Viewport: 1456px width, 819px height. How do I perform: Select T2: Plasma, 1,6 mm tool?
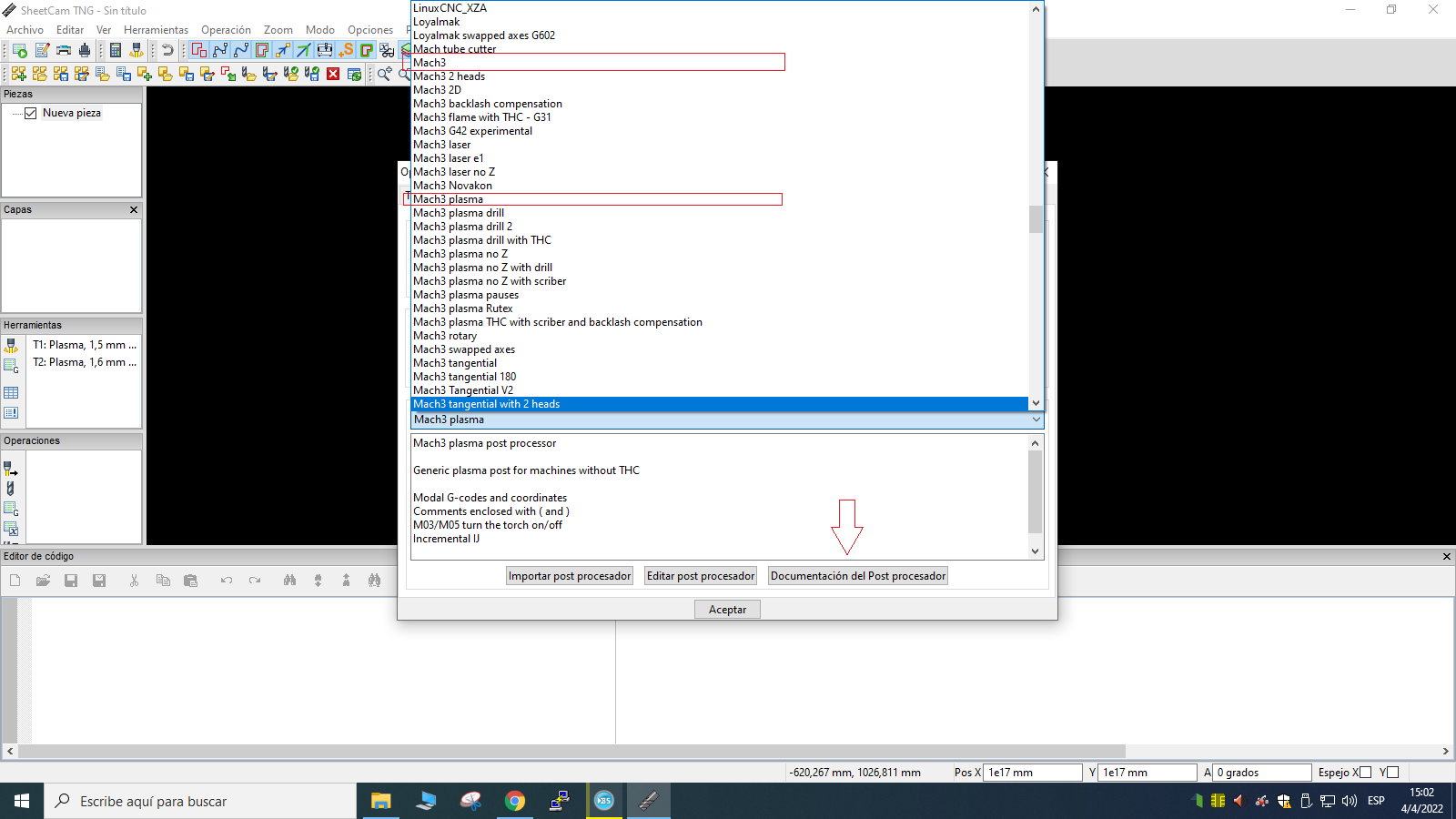84,362
